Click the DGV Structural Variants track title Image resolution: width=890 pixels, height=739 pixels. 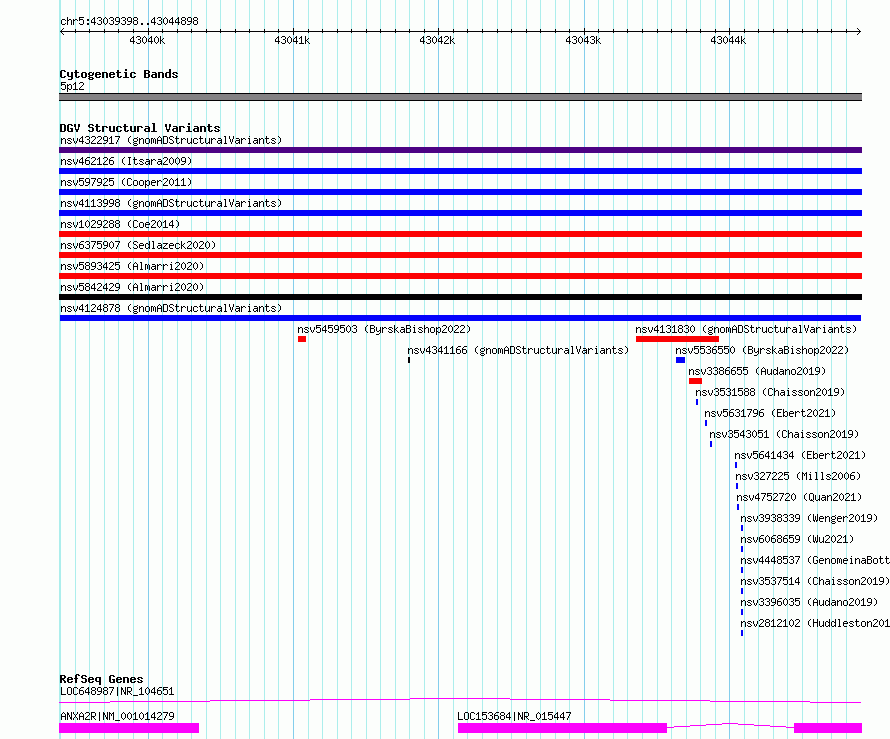[140, 128]
